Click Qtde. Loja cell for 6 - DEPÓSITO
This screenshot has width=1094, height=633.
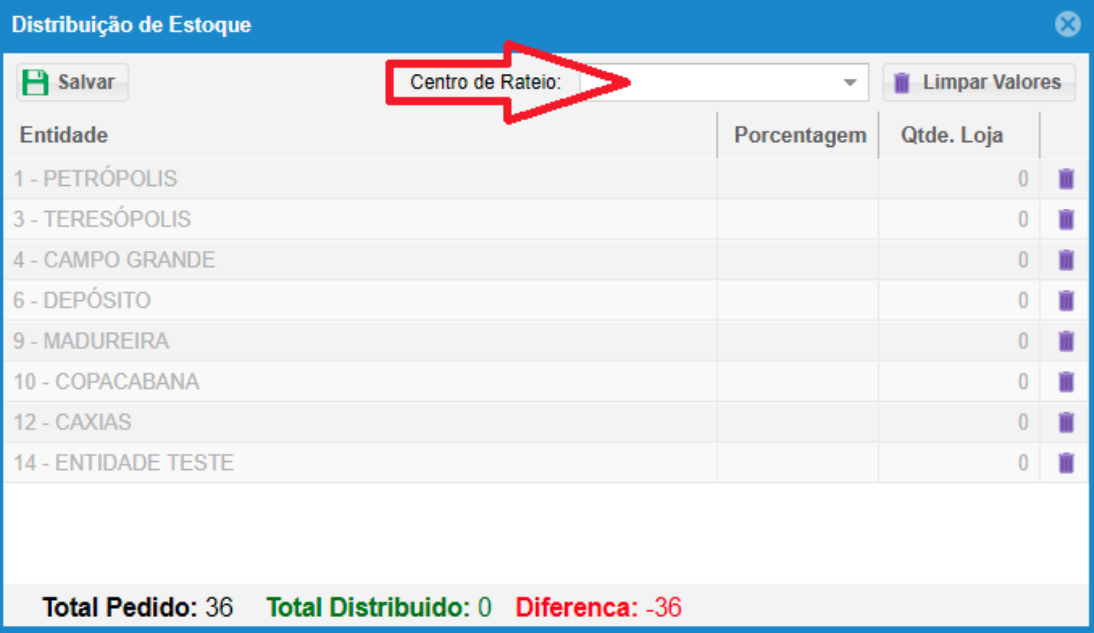pos(958,301)
